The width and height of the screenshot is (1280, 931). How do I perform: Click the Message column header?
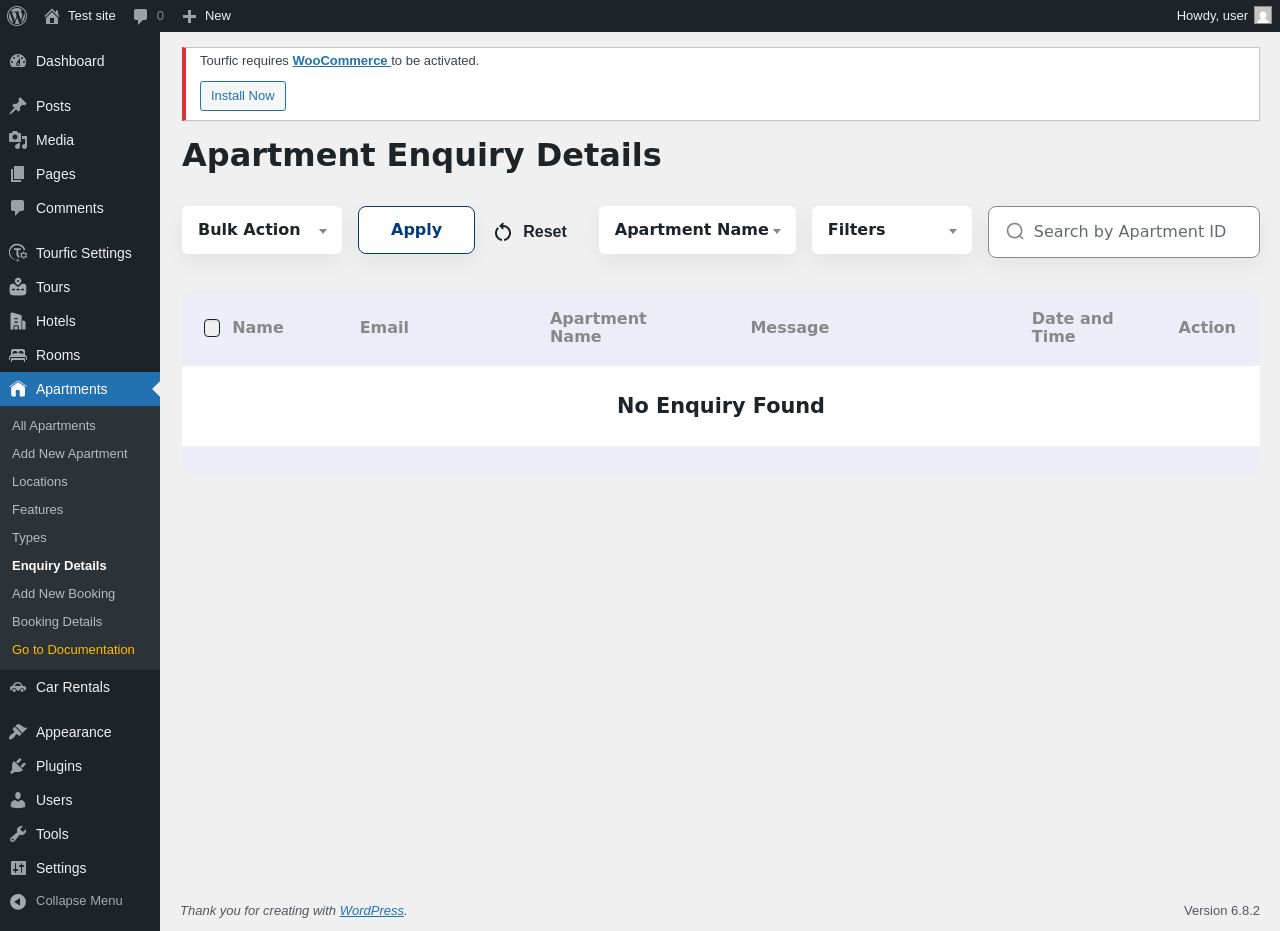[790, 328]
